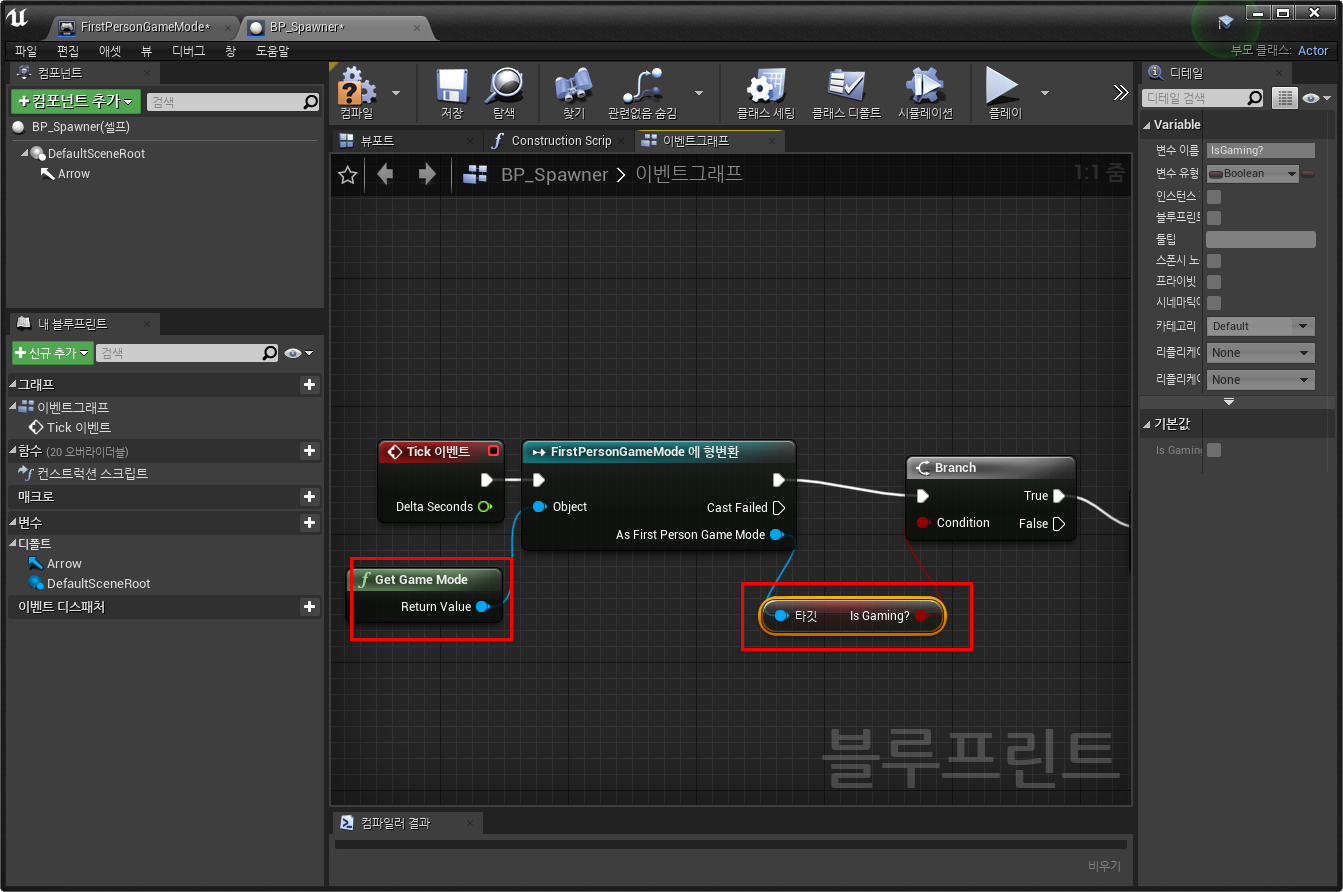Click the graduation cap tutorial icon

[x=1226, y=22]
